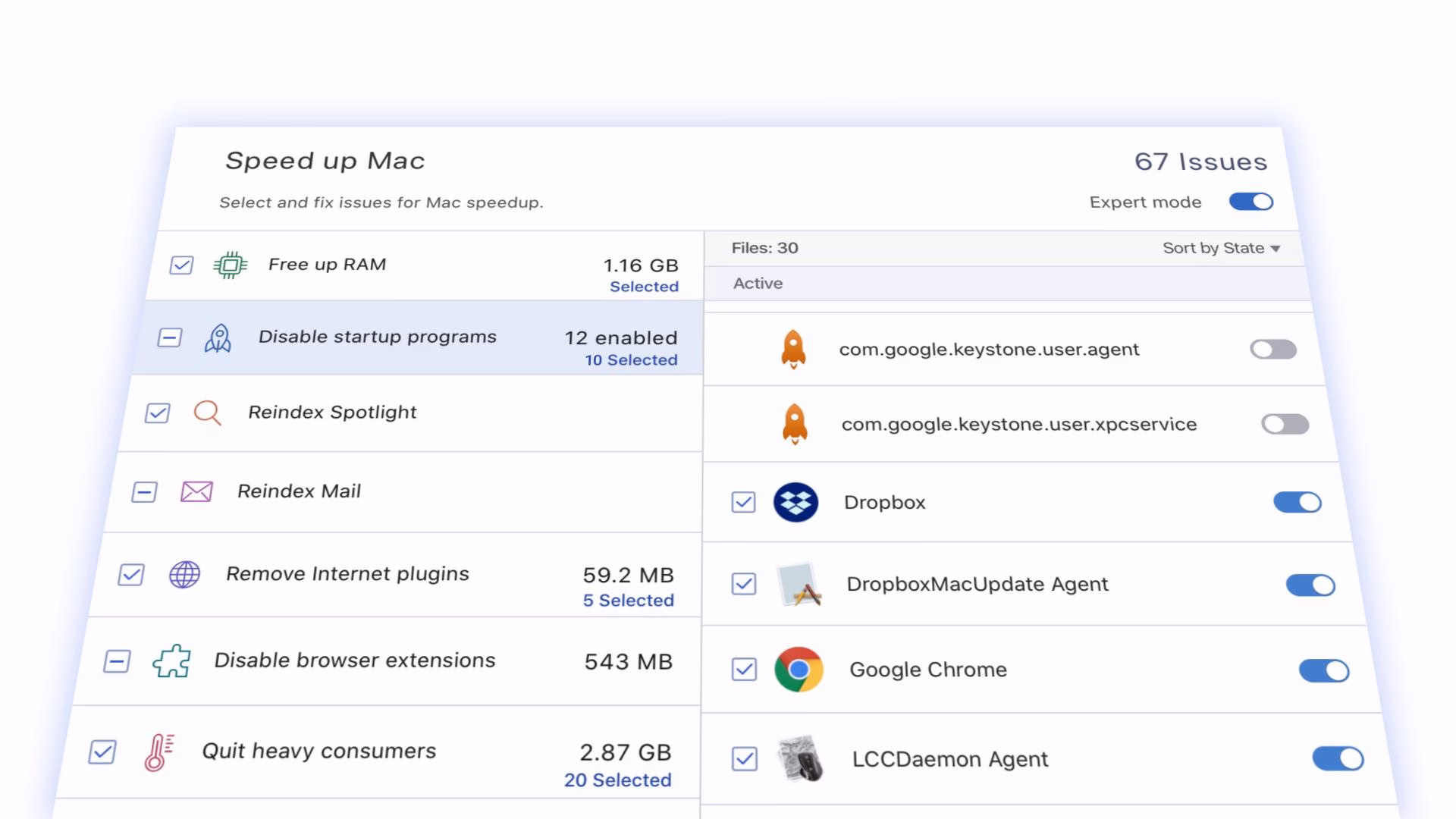Click the Free up RAM chip icon
This screenshot has height=819, width=1456.
pyautogui.click(x=231, y=265)
